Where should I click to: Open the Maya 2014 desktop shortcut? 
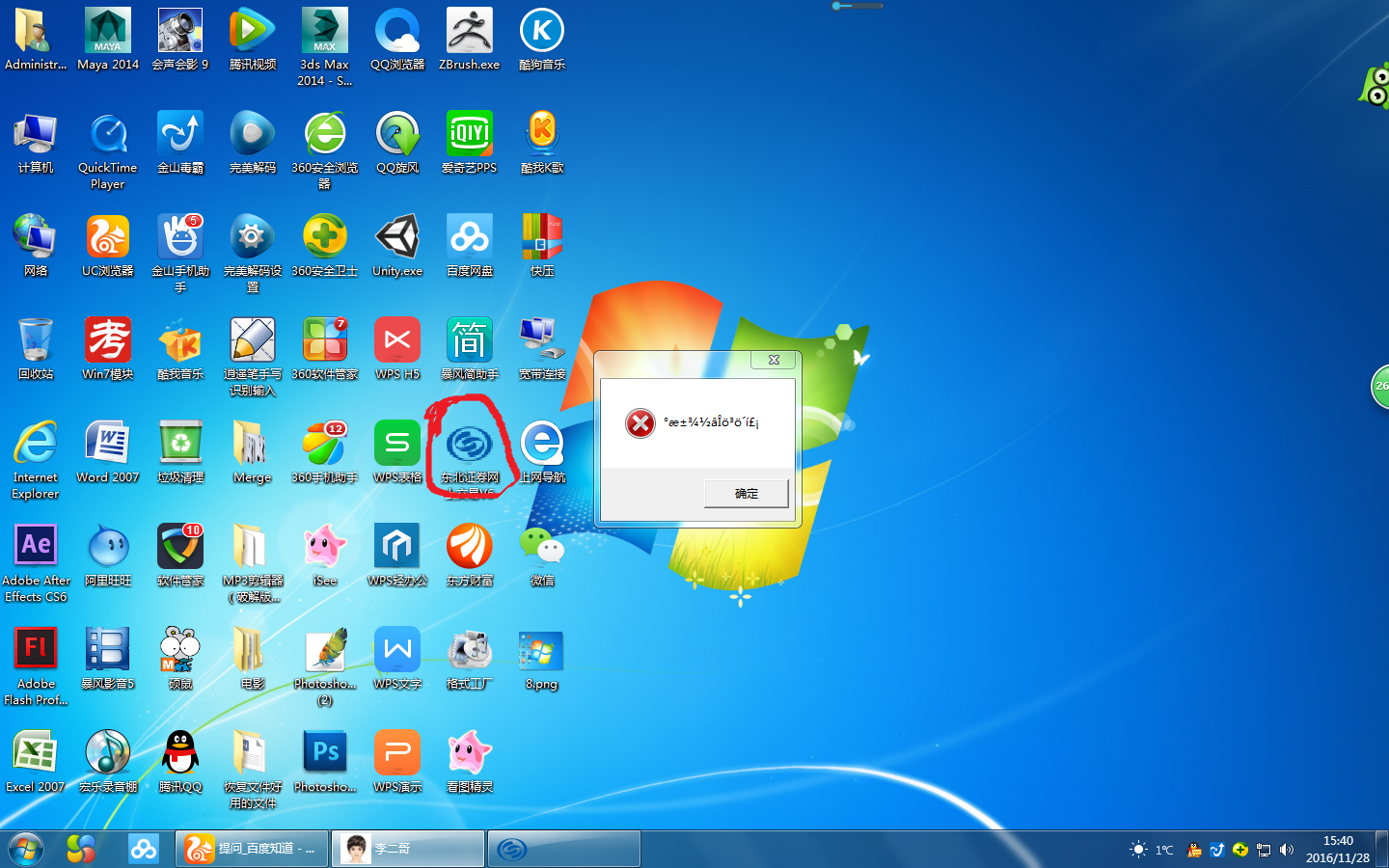click(x=107, y=34)
